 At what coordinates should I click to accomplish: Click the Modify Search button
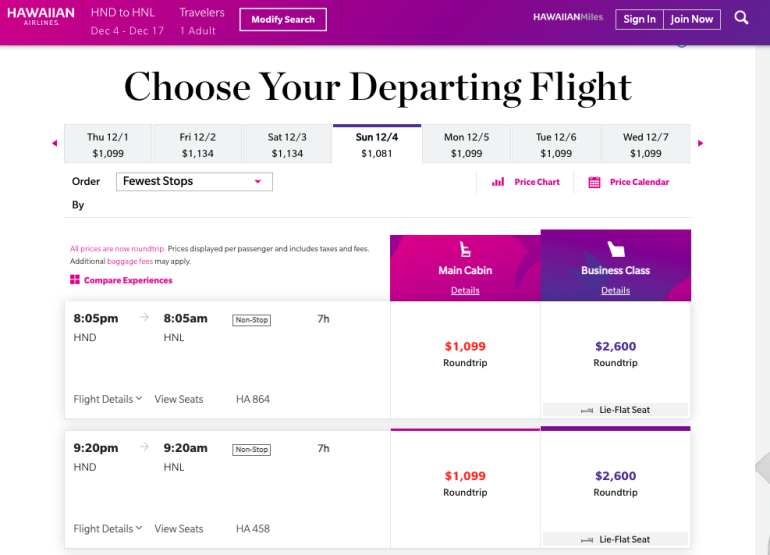[283, 19]
